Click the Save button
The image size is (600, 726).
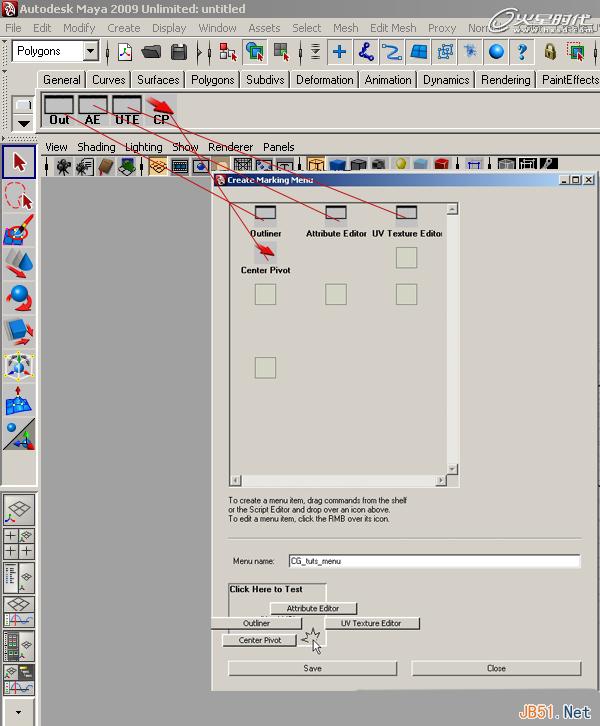click(x=312, y=668)
